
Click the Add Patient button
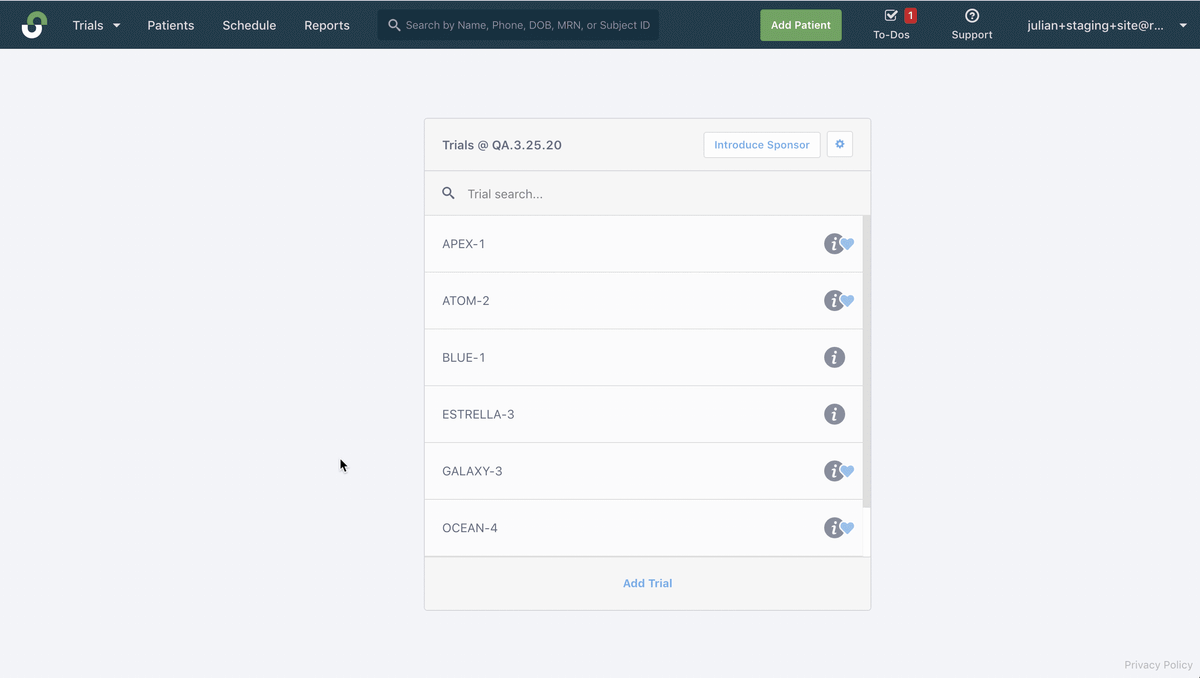coord(800,24)
